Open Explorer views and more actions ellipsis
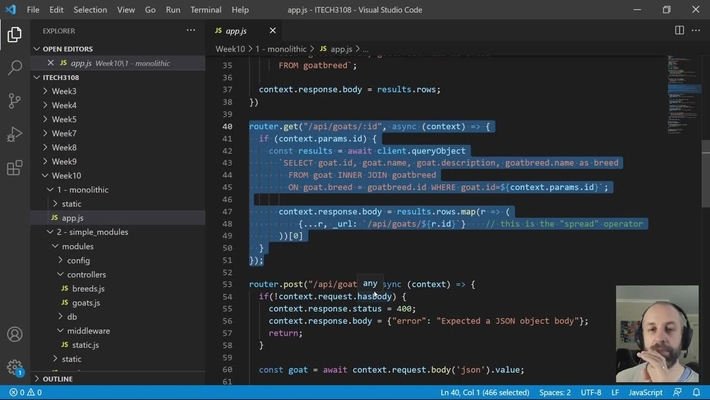The height and width of the screenshot is (400, 710). tap(191, 30)
